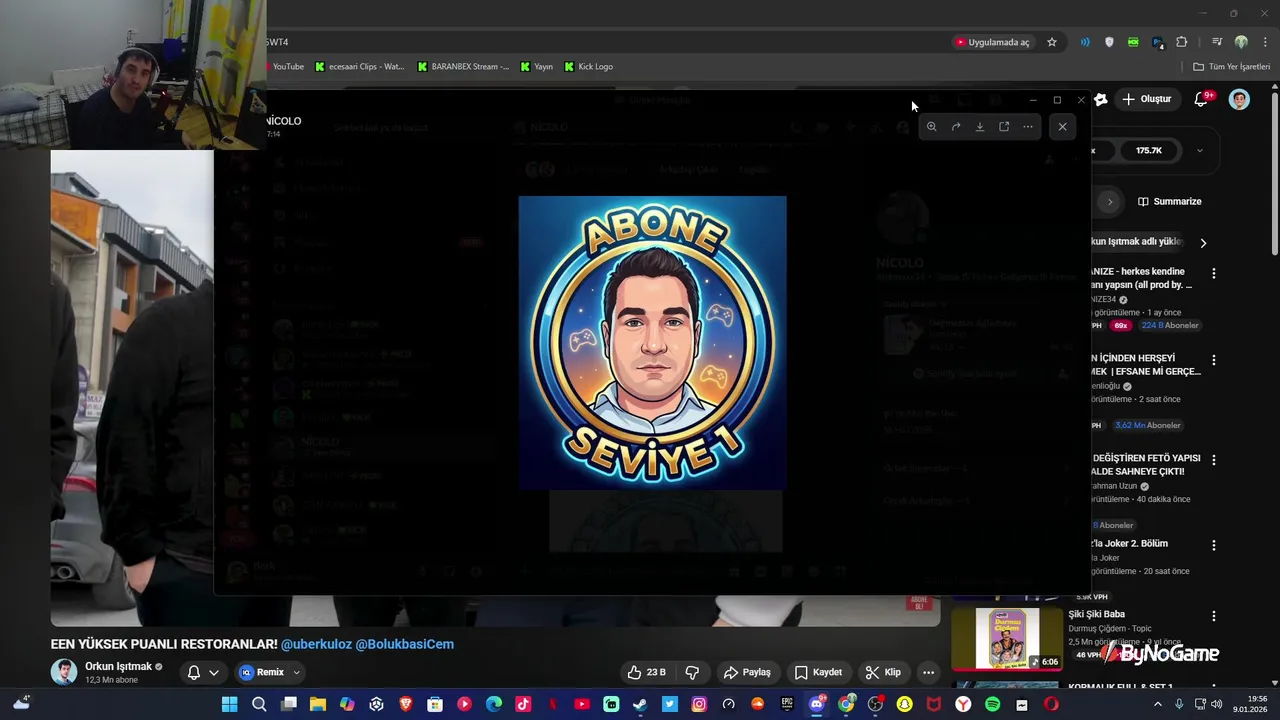Click the Remix button
The height and width of the screenshot is (720, 1280).
[x=262, y=672]
